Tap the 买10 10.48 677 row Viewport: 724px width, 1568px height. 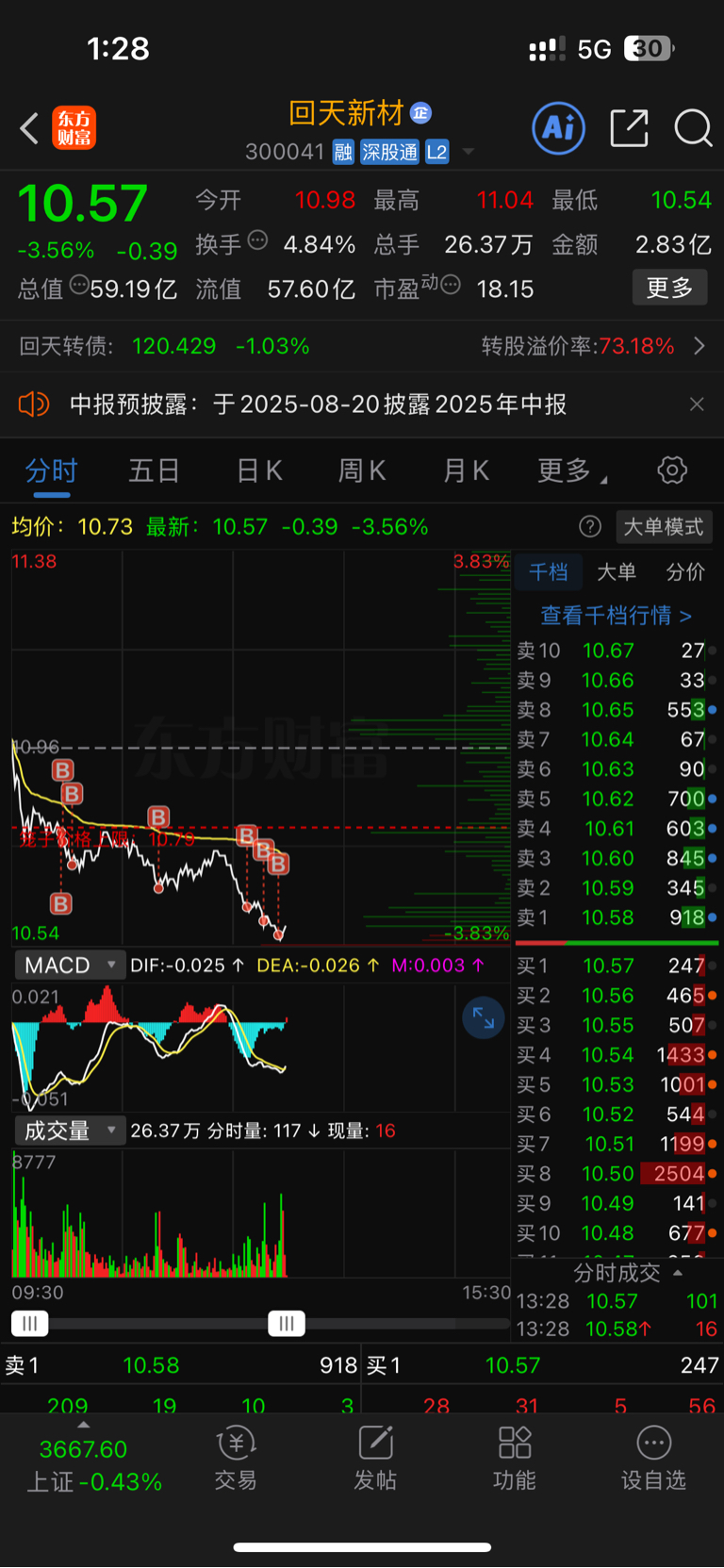coord(617,1233)
